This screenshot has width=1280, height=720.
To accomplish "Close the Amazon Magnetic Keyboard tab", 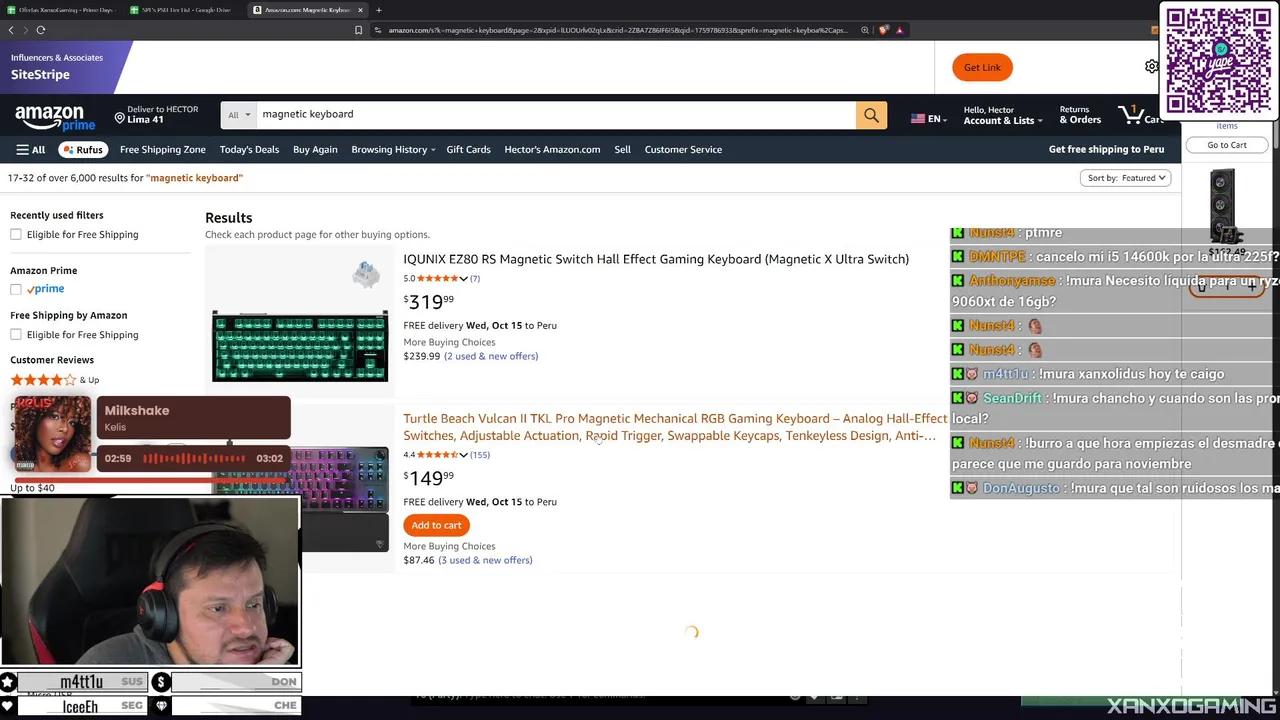I will click(x=360, y=10).
